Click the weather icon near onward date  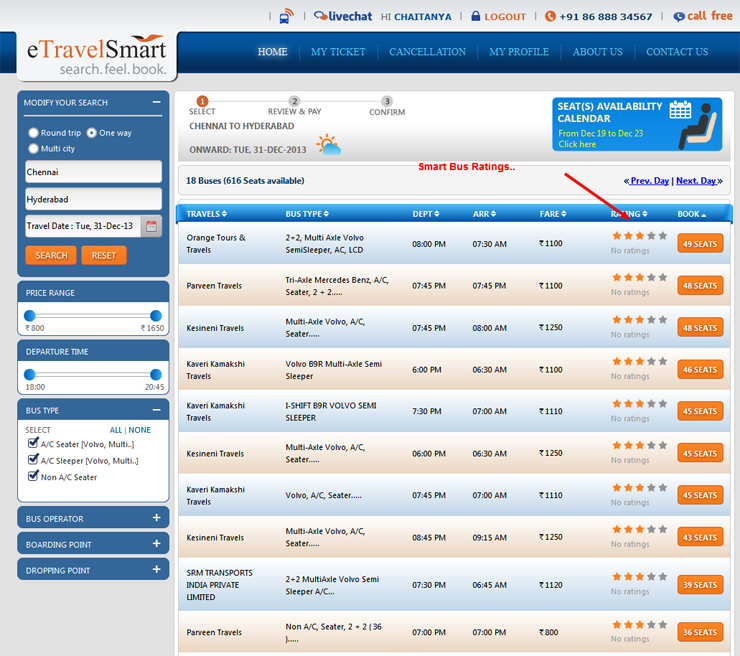329,146
